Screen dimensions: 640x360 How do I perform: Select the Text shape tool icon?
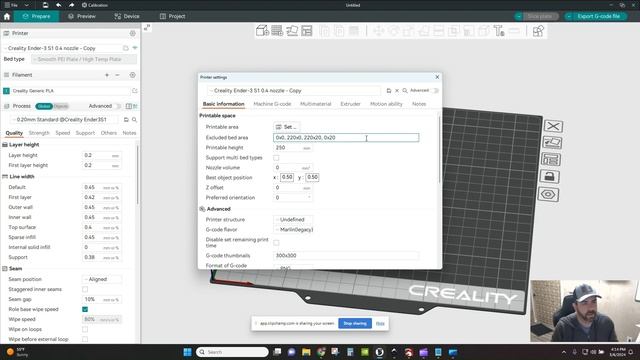(499, 31)
